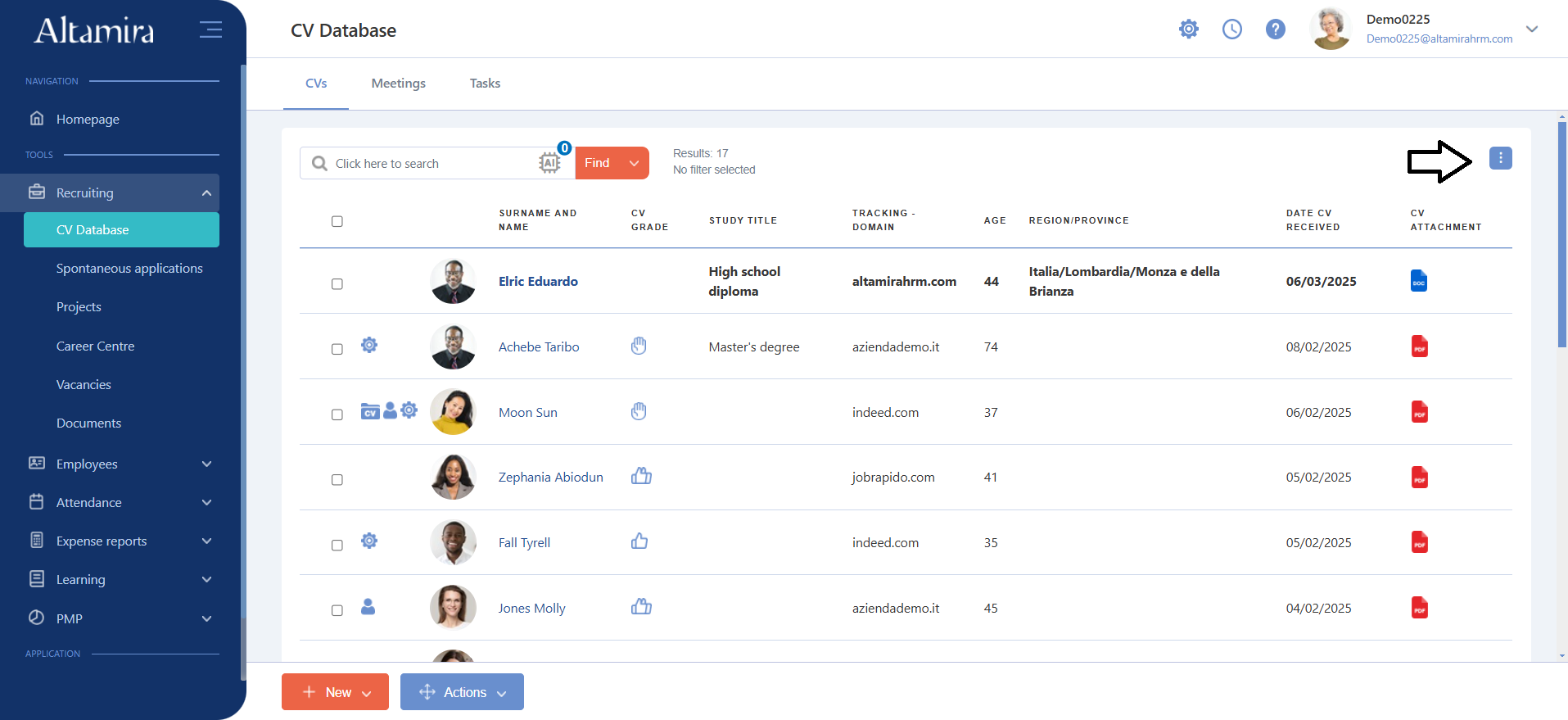Screen dimensions: 1568x720
Task: Open Zephania Abiodun's profile link
Action: pos(551,477)
